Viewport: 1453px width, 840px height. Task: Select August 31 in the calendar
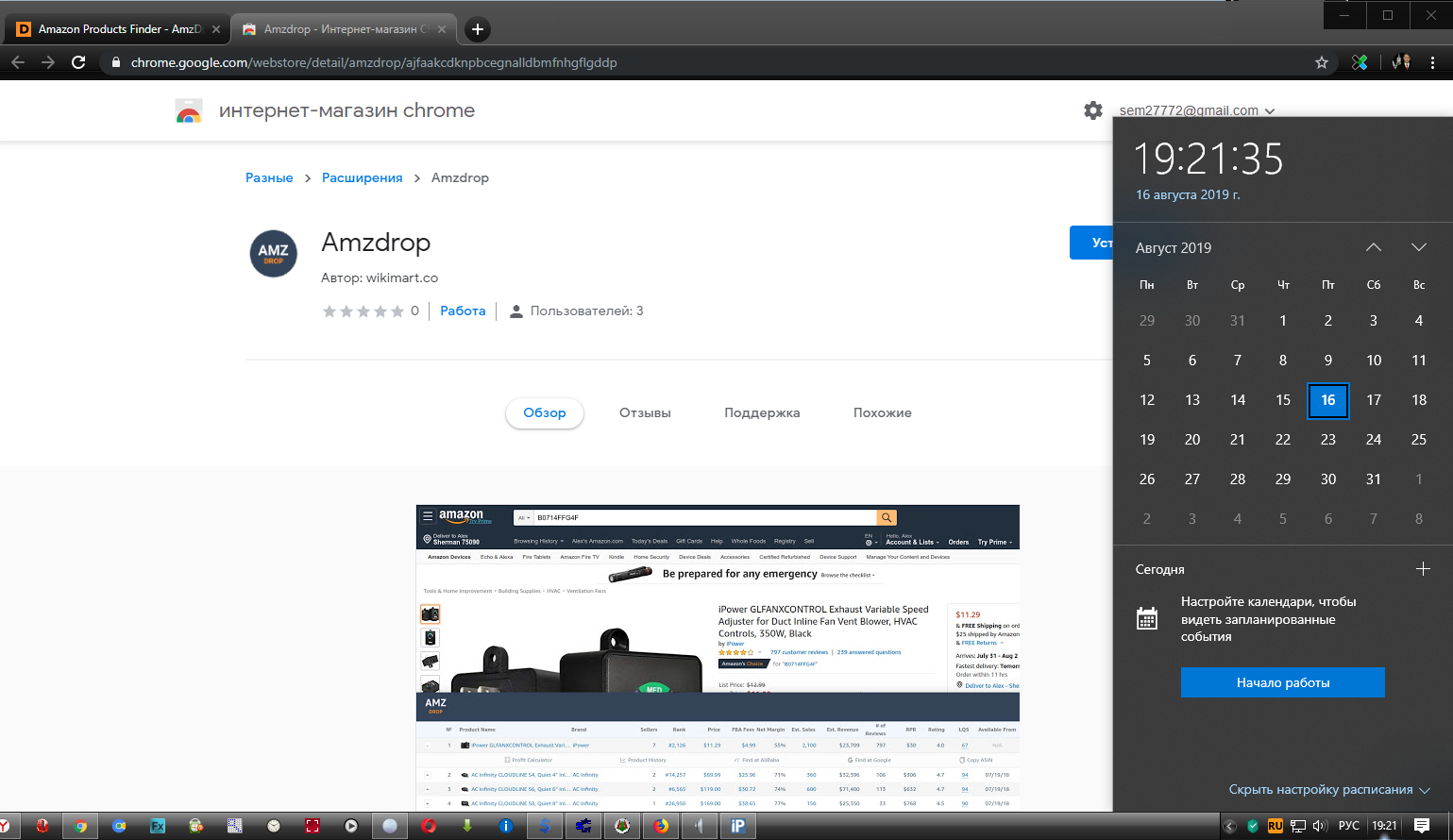click(1374, 479)
